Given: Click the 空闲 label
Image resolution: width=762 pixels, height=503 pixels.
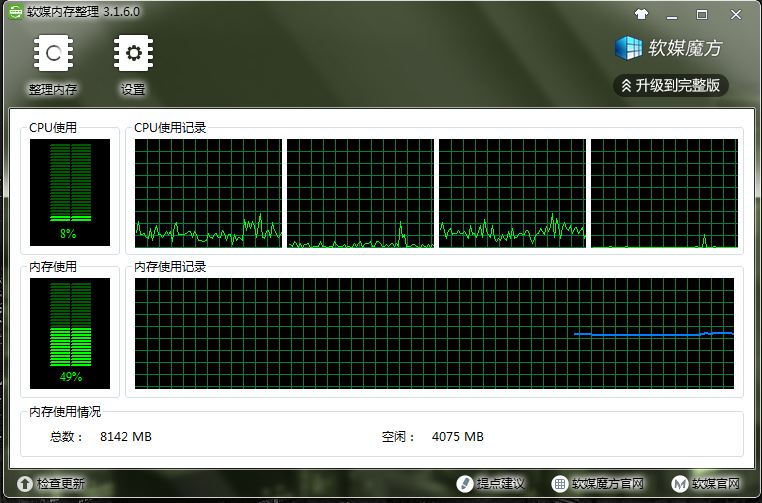Looking at the screenshot, I should 398,436.
